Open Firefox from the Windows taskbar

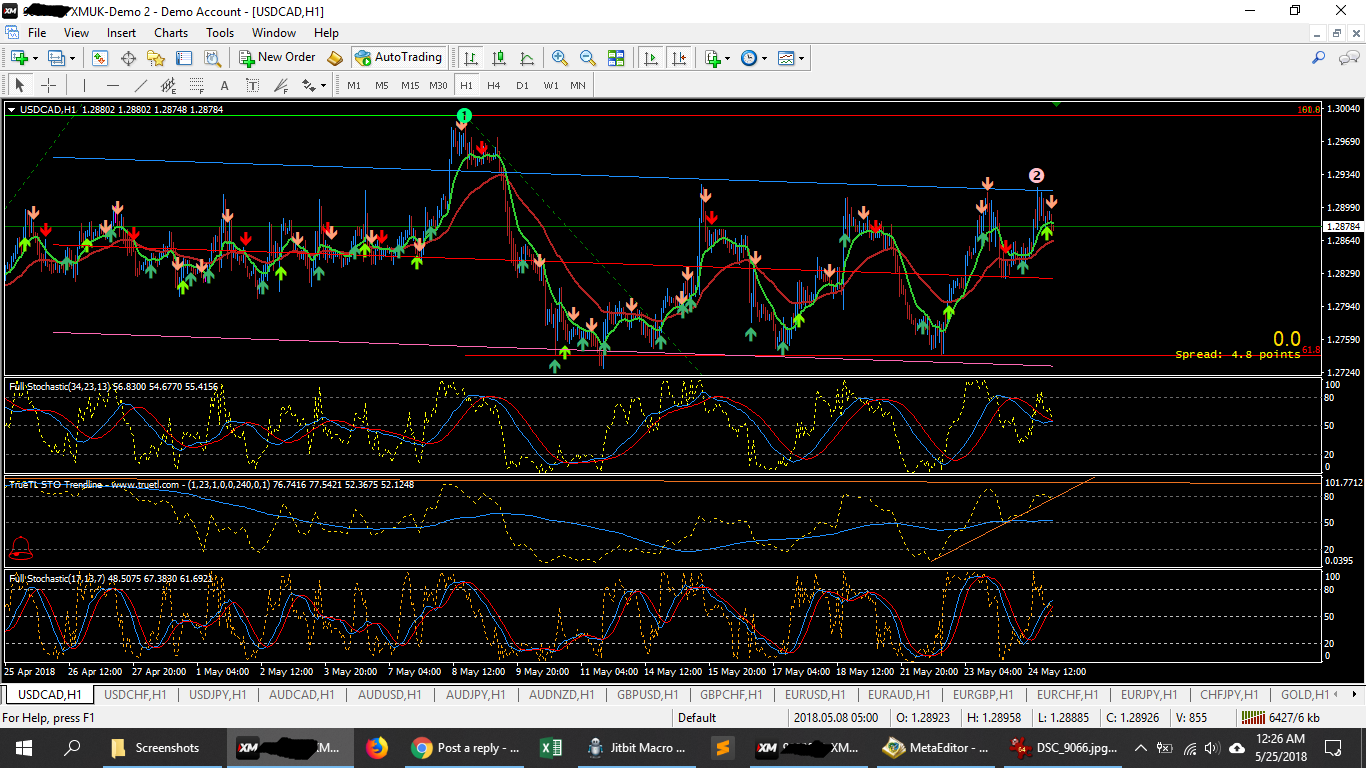[x=376, y=748]
